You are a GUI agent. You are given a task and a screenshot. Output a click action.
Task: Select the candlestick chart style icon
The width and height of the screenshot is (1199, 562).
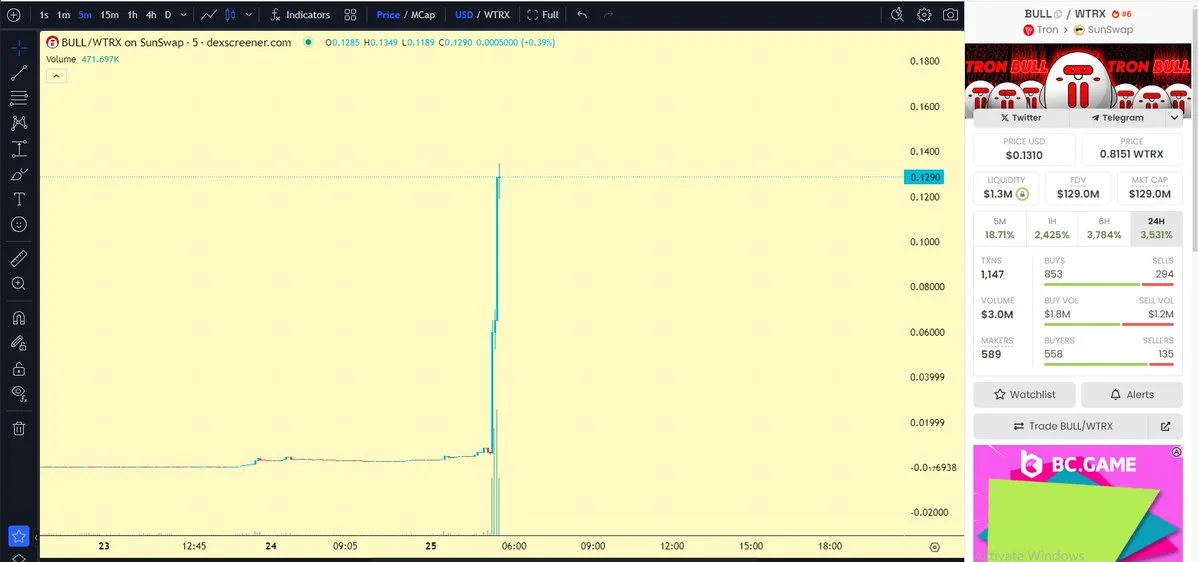230,15
